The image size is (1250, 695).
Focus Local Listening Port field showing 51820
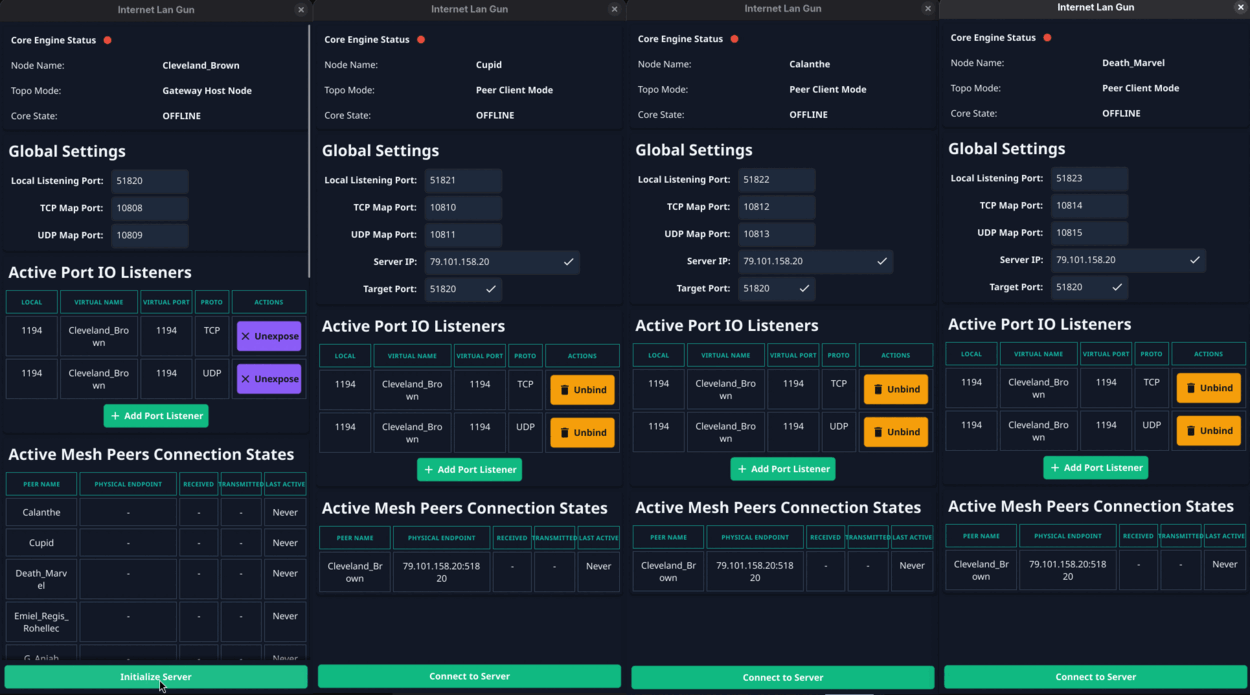click(150, 182)
